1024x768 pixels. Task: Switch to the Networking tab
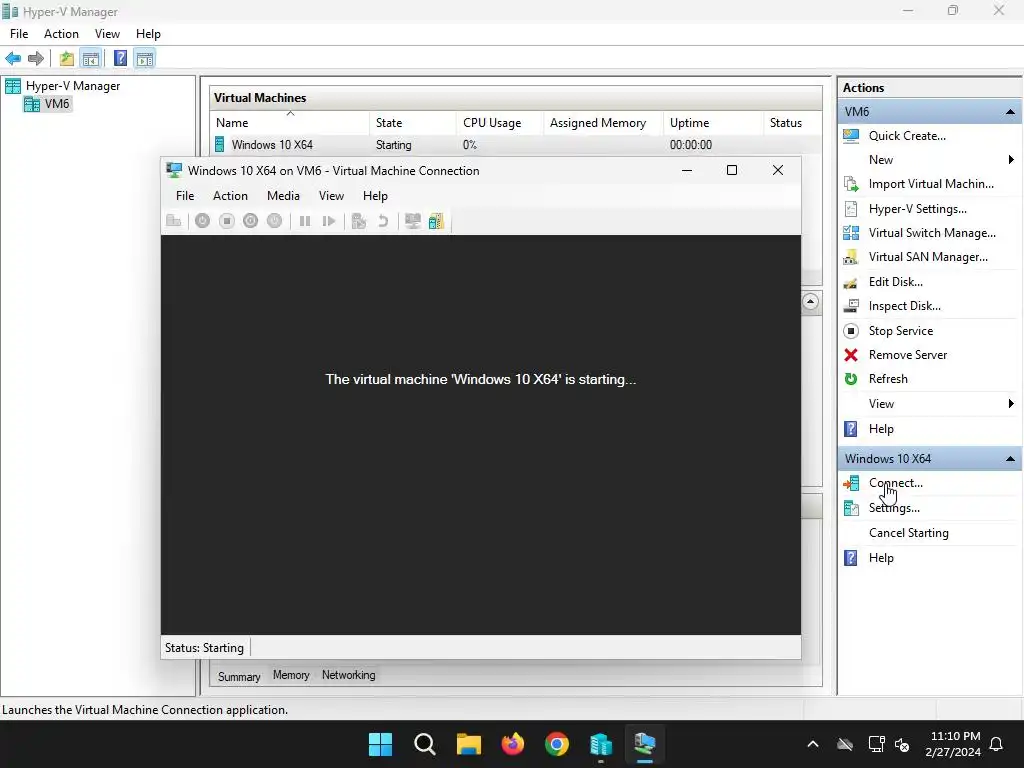[x=348, y=675]
